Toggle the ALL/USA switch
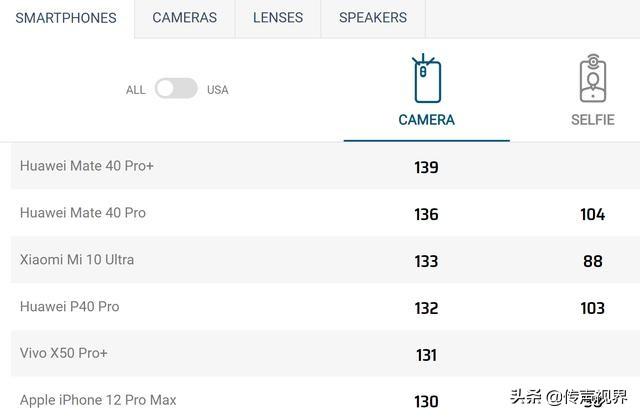The height and width of the screenshot is (417, 640). click(x=176, y=89)
